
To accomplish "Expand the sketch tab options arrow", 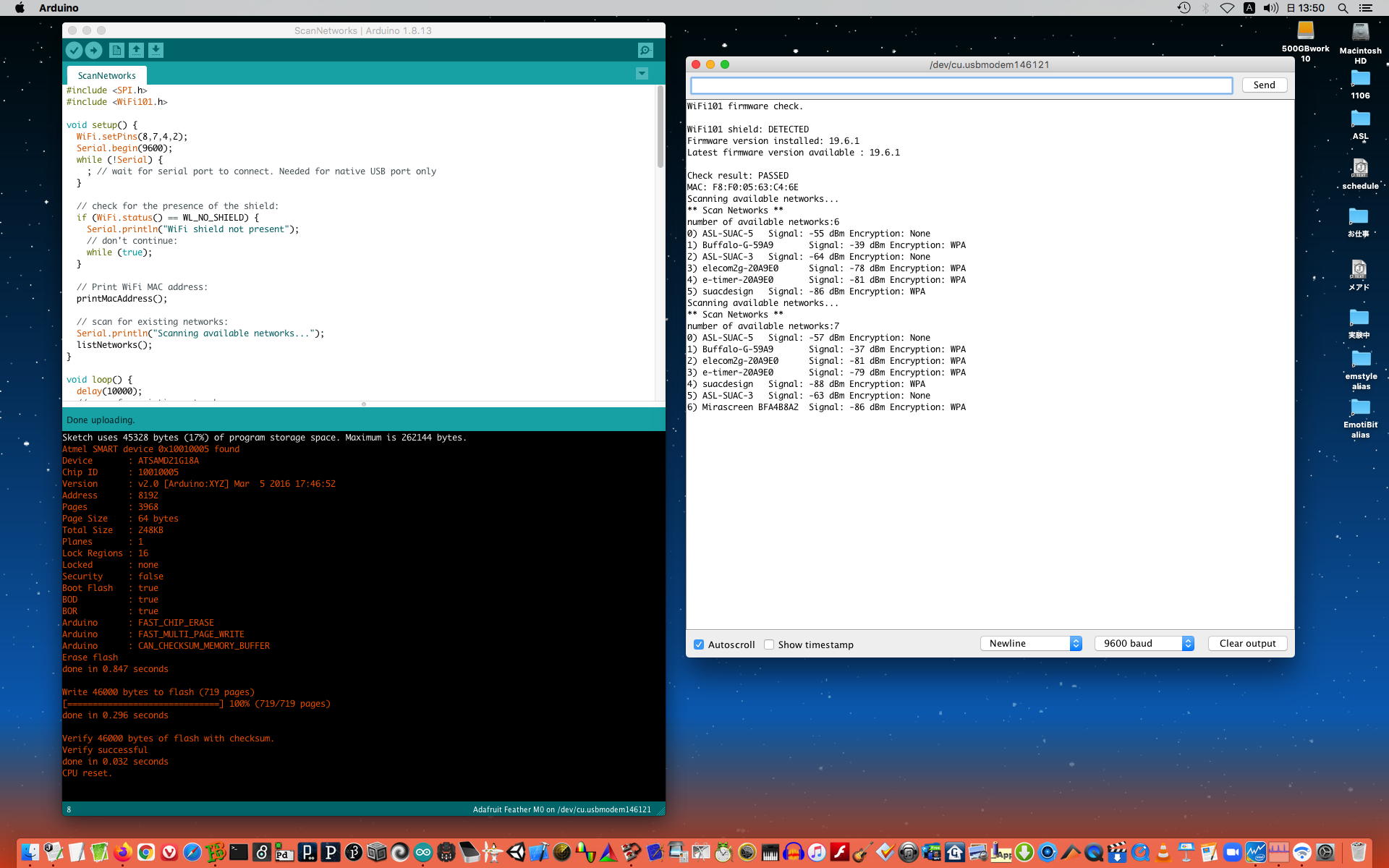I will tap(642, 74).
